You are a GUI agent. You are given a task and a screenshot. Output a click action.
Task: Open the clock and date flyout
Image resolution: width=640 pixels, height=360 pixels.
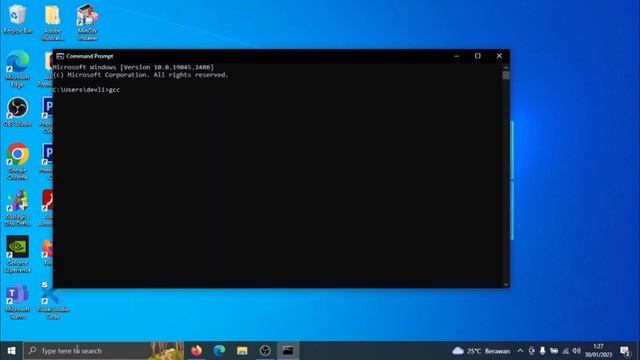point(598,351)
